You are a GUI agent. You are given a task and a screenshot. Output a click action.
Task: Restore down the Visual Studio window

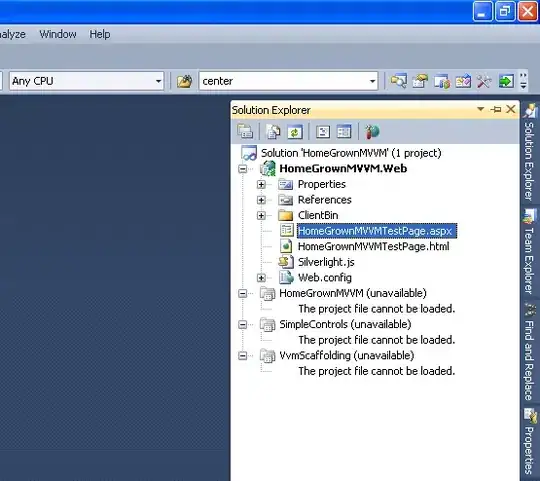click(505, 11)
